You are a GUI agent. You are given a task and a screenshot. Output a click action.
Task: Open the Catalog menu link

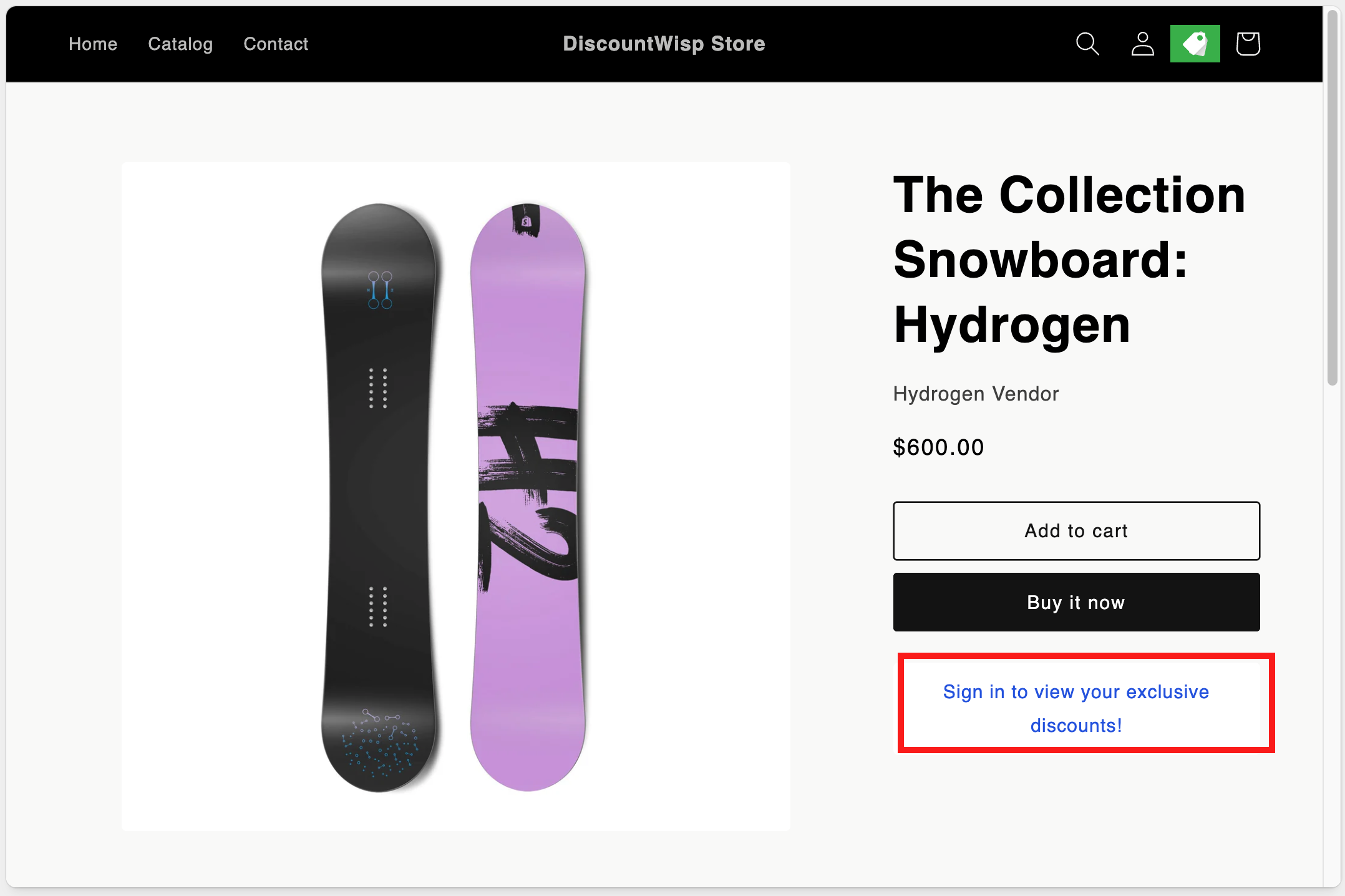[x=180, y=44]
